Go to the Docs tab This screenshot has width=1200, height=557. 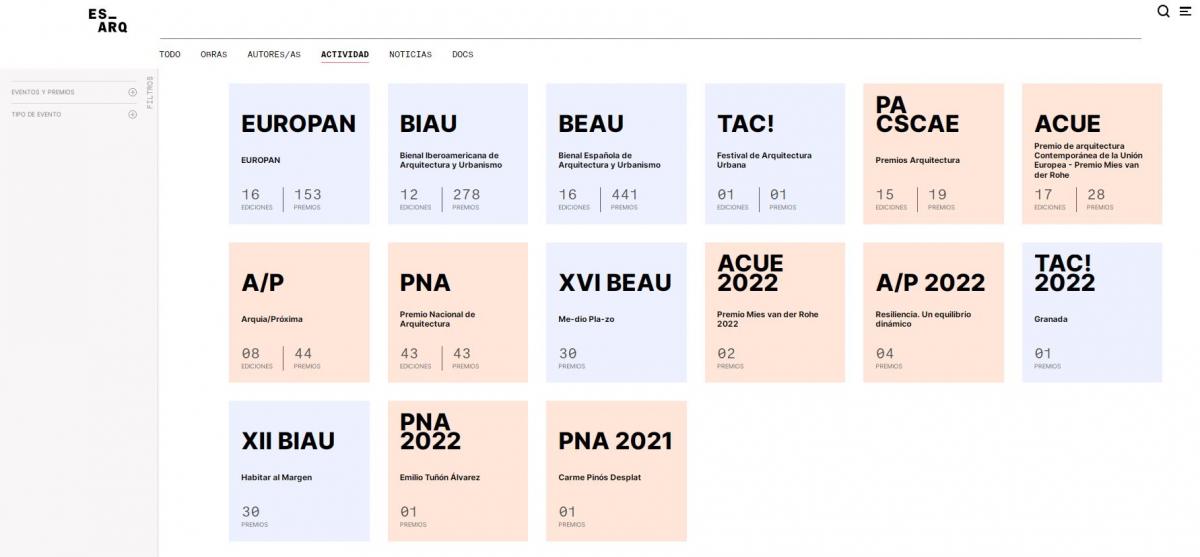tap(463, 54)
